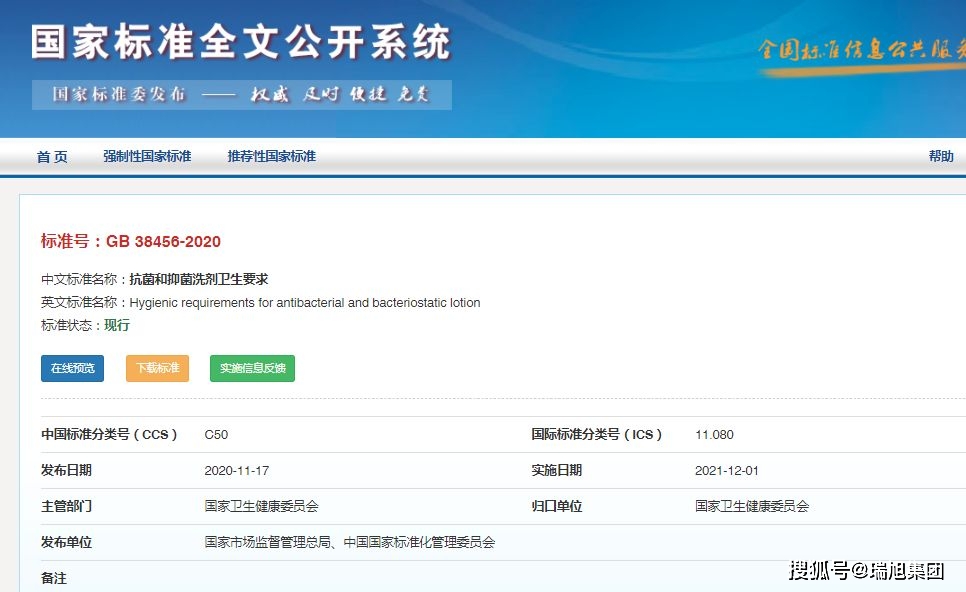966x592 pixels.
Task: Click the 发布日期 label
Action: (x=67, y=471)
